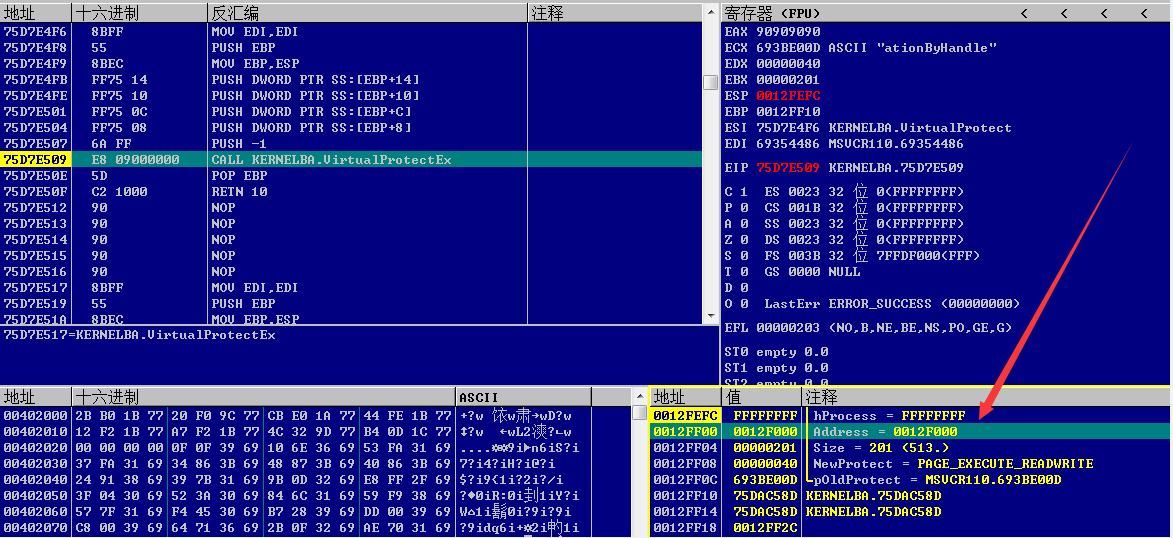The image size is (1173, 538).
Task: Click the 地址 column header in the disassembly pane
Action: tap(36, 13)
